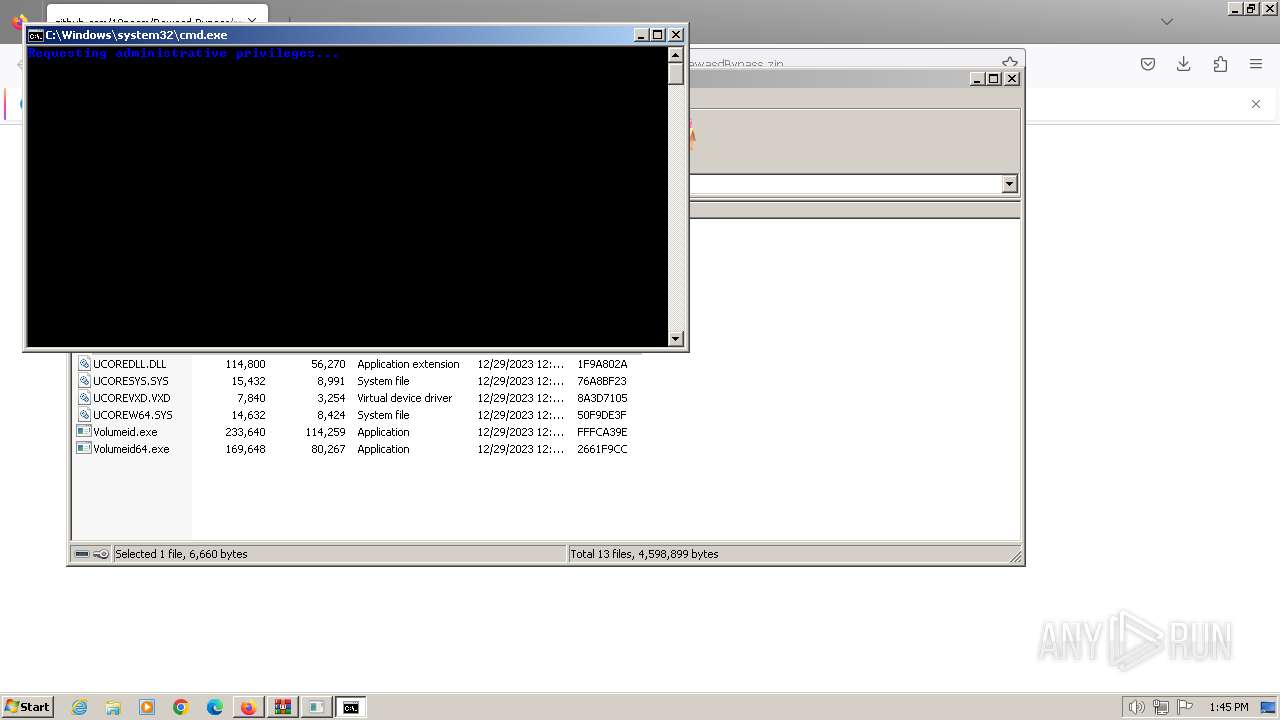The width and height of the screenshot is (1280, 720).
Task: Open Firefox hamburger application menu
Action: tap(1256, 64)
